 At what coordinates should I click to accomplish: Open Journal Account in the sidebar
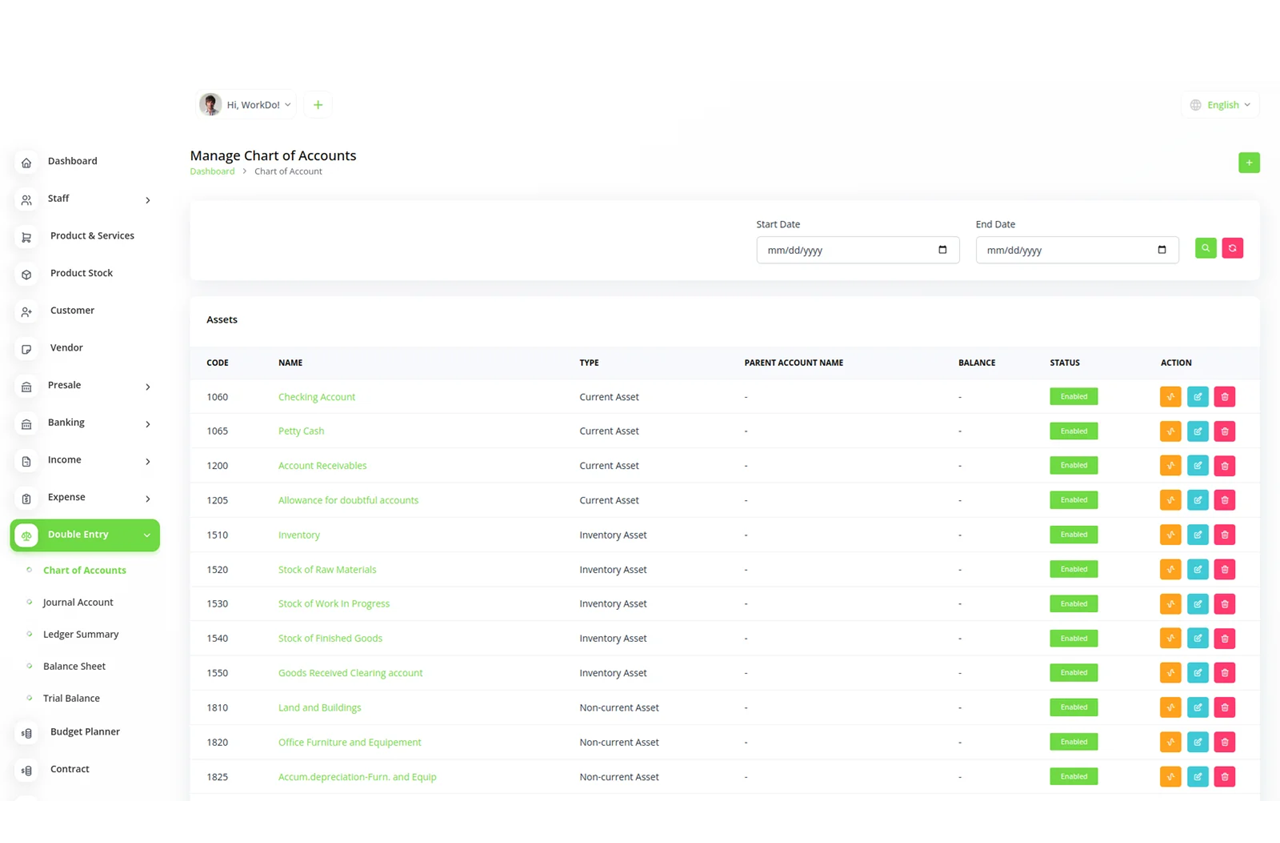pyautogui.click(x=78, y=602)
